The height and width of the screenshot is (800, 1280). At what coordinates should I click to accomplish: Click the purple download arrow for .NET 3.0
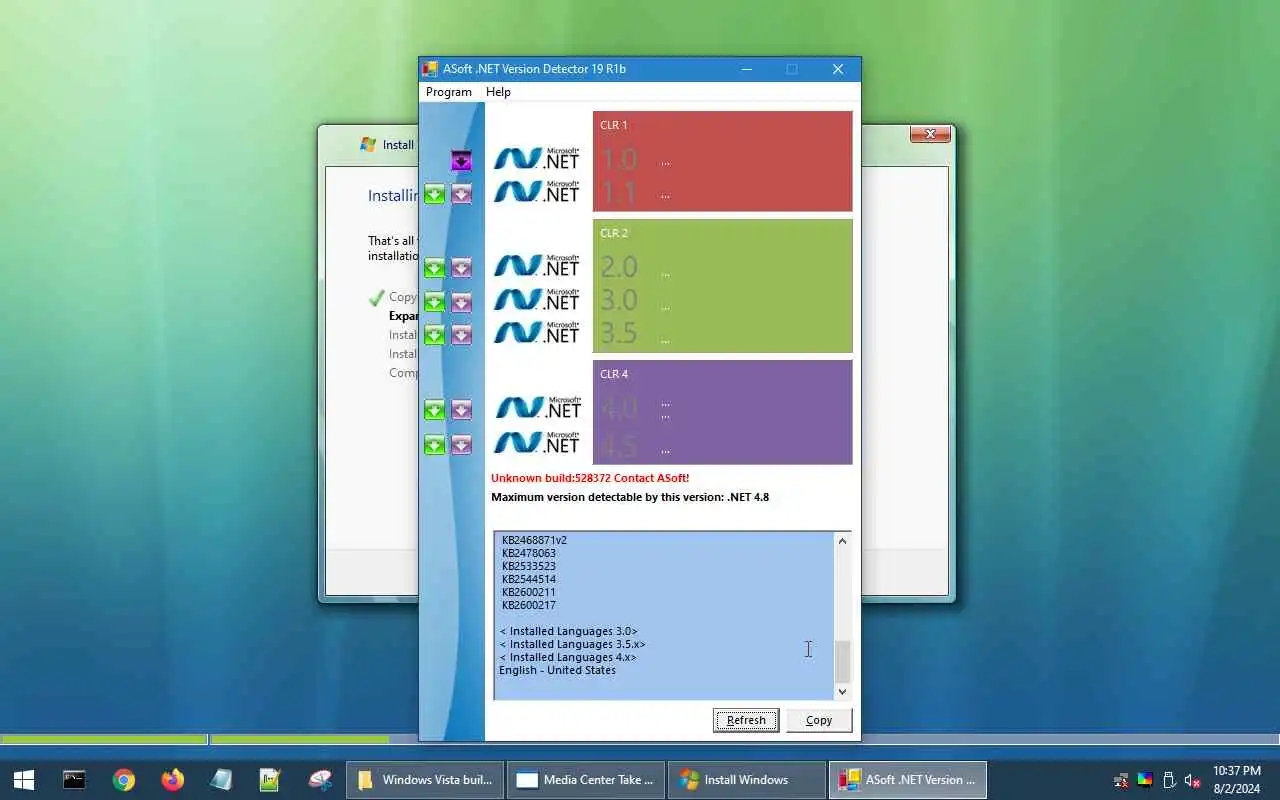(x=461, y=302)
